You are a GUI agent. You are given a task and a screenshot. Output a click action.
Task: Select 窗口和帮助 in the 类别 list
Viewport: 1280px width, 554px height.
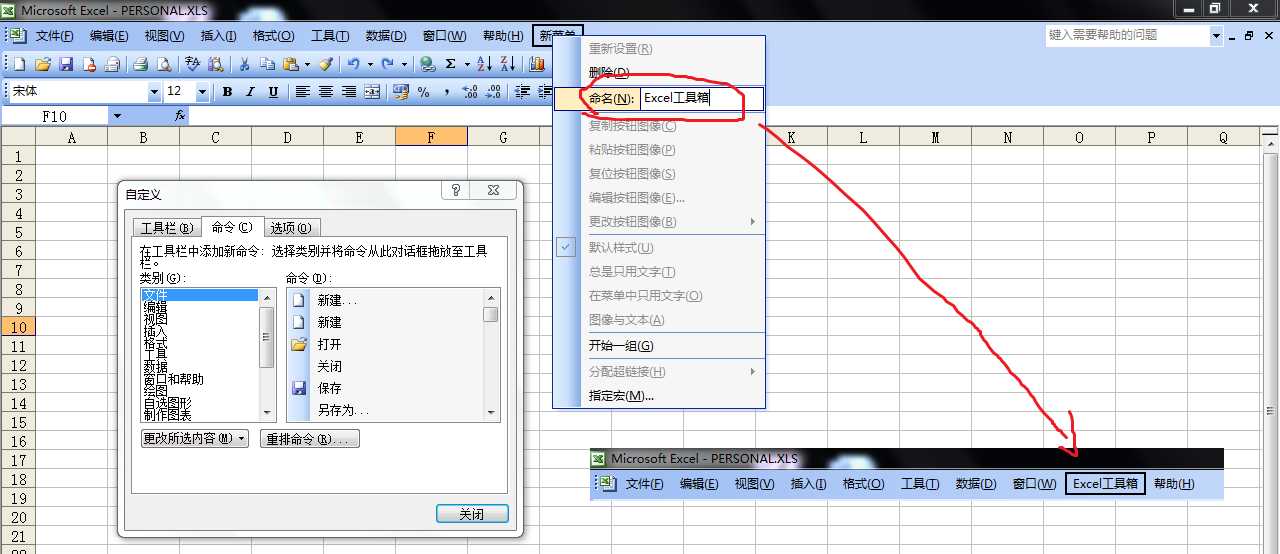coord(173,380)
